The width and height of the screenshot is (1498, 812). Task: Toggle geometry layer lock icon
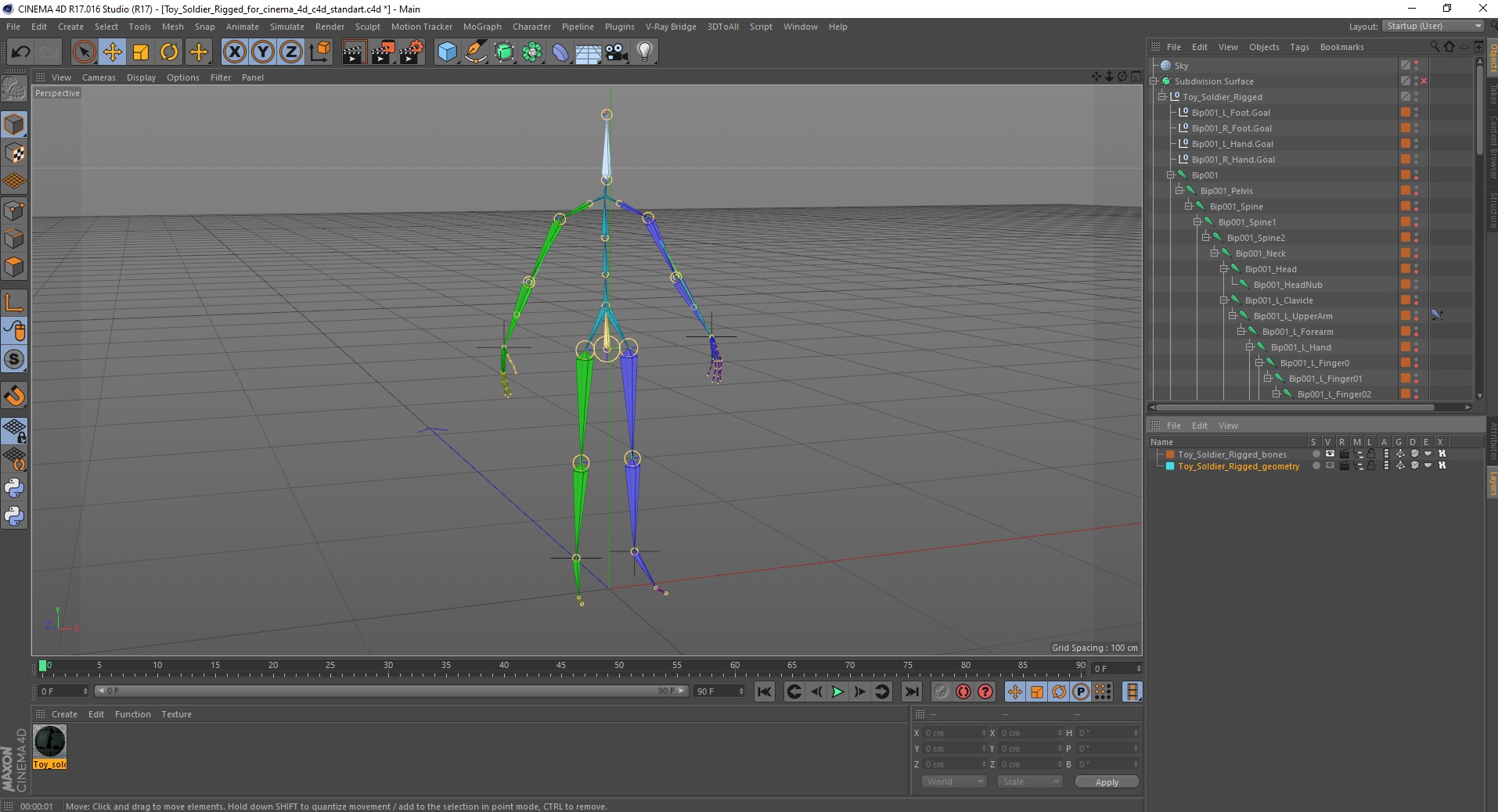(1371, 465)
